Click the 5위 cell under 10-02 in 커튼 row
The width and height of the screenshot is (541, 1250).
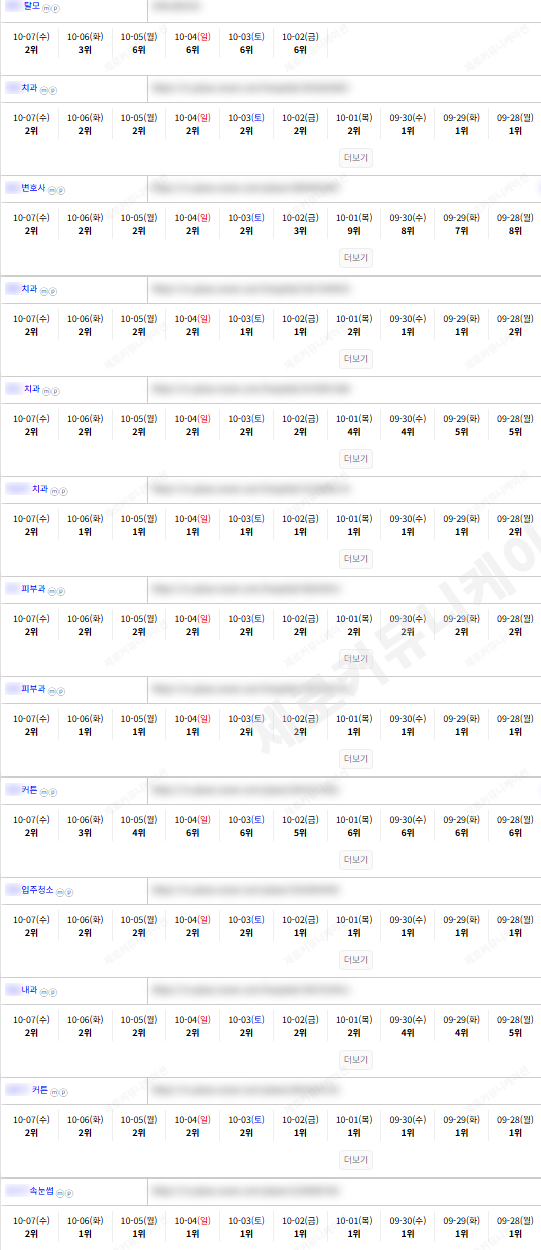point(300,833)
